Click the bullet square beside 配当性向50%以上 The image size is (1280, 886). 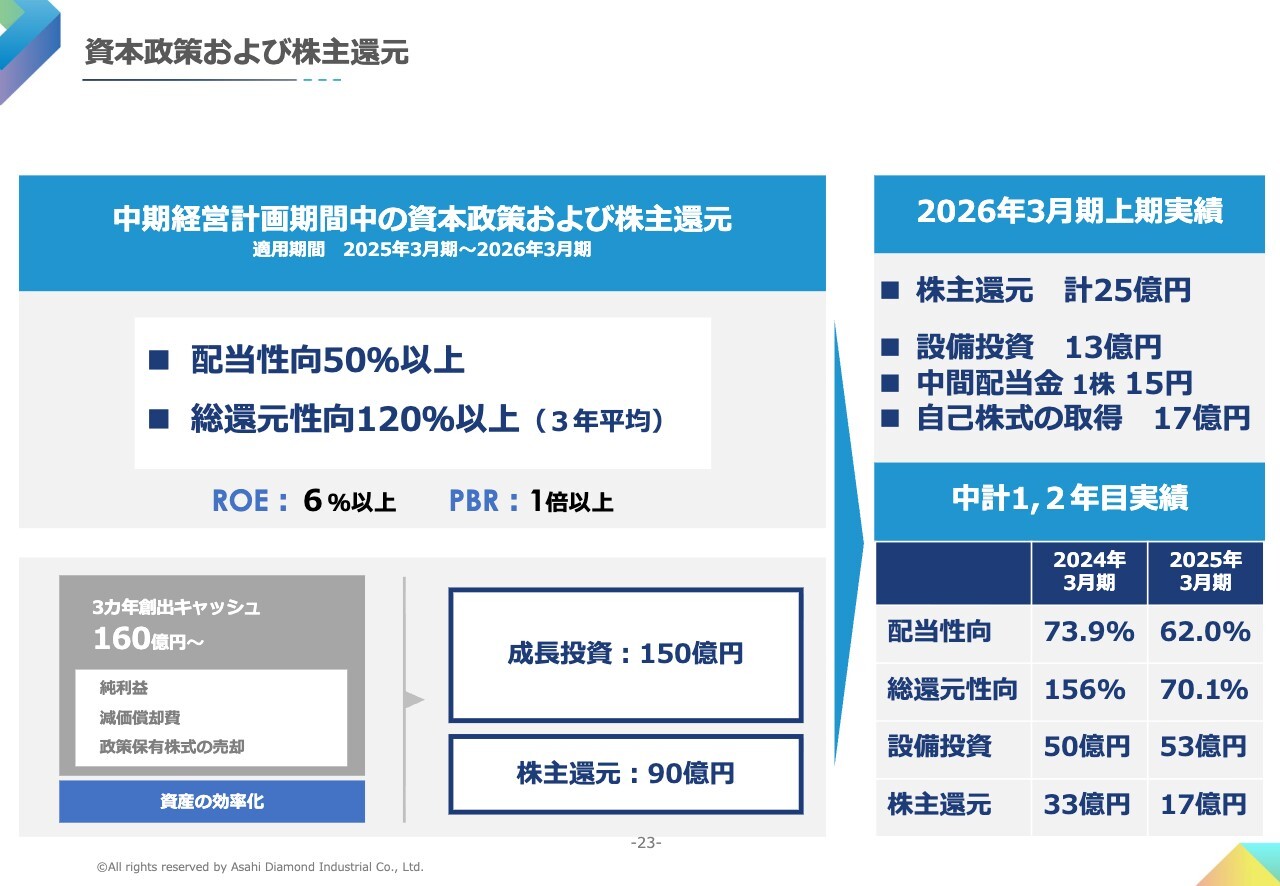(159, 360)
